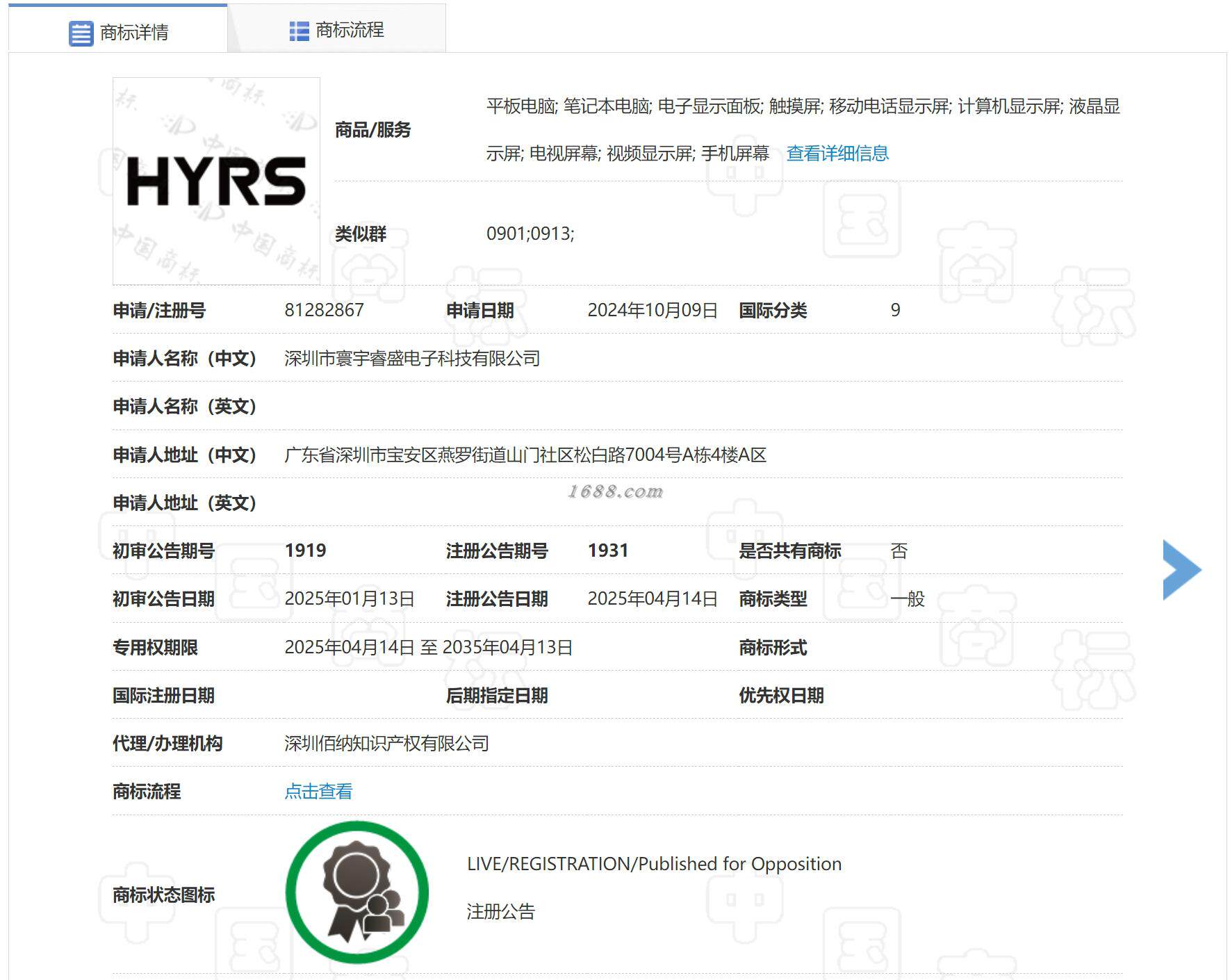
Task: Select the trademark type value 一般
Action: (x=908, y=599)
